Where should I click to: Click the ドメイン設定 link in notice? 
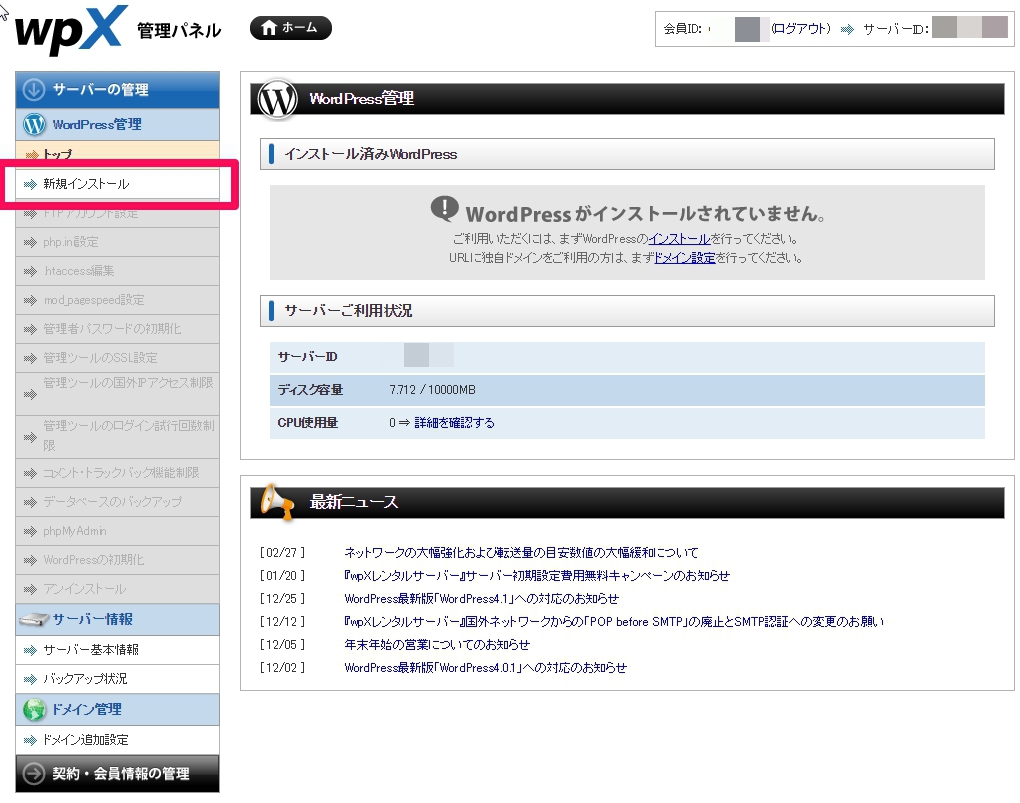coord(684,258)
